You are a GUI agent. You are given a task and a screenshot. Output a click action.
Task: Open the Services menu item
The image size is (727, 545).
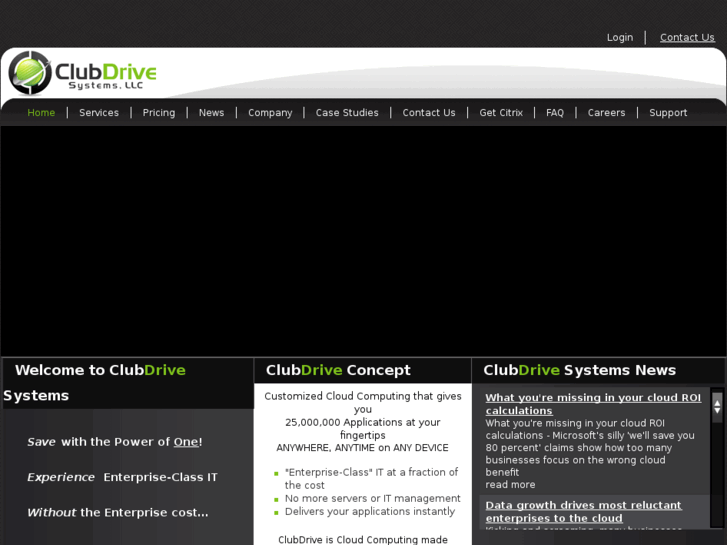click(99, 113)
